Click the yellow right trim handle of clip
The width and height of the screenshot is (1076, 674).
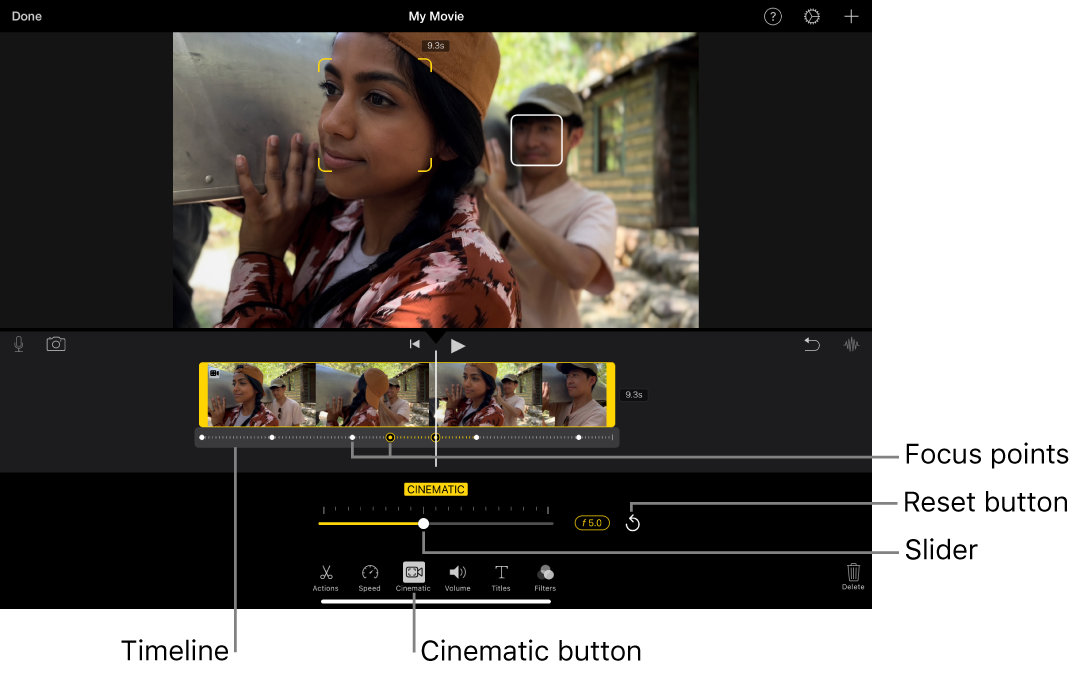tap(610, 395)
